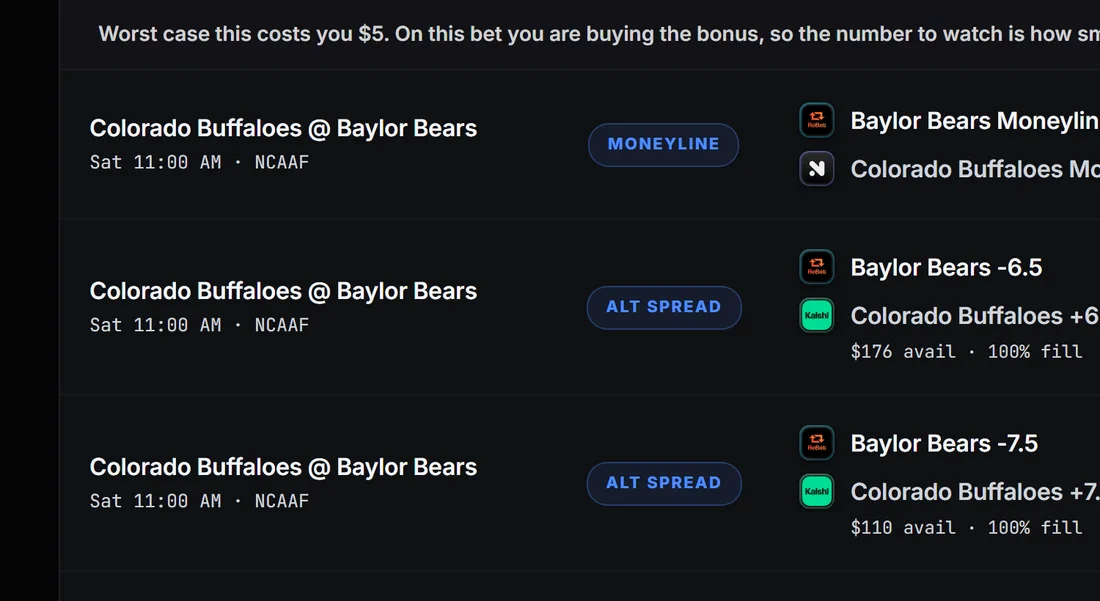Select the MONEYLINE badge
This screenshot has width=1100, height=601.
coord(663,144)
